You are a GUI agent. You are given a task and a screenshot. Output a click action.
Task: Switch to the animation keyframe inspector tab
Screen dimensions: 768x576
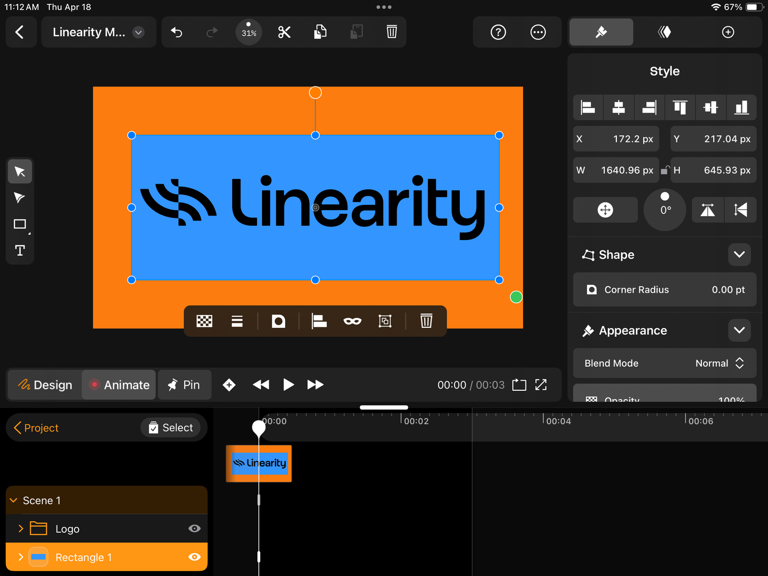664,32
